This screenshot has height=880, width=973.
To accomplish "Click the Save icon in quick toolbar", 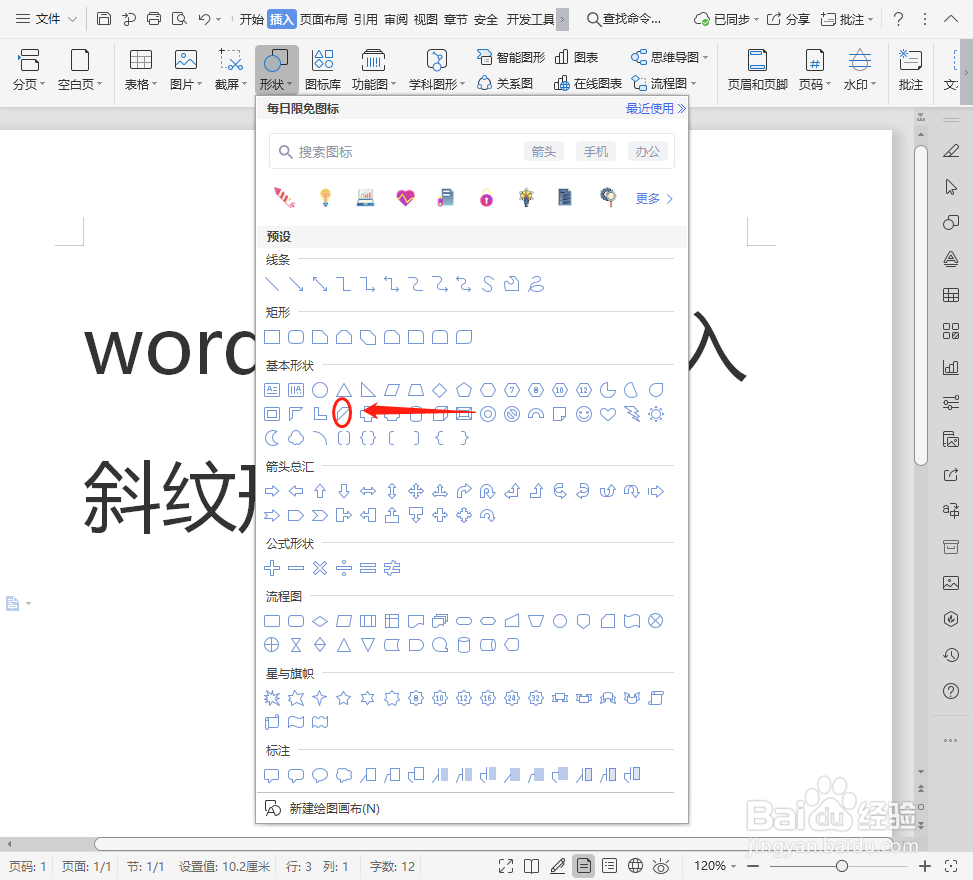I will click(x=104, y=19).
